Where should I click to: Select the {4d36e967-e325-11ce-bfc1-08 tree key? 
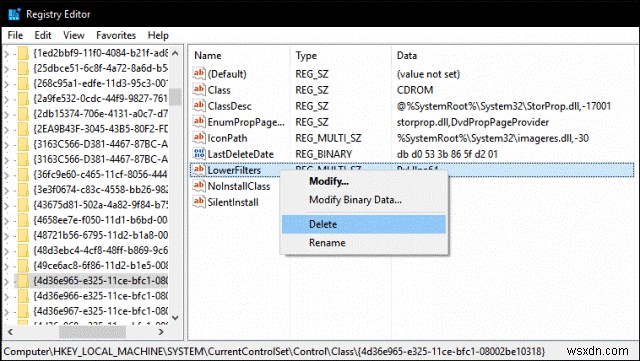(x=100, y=311)
